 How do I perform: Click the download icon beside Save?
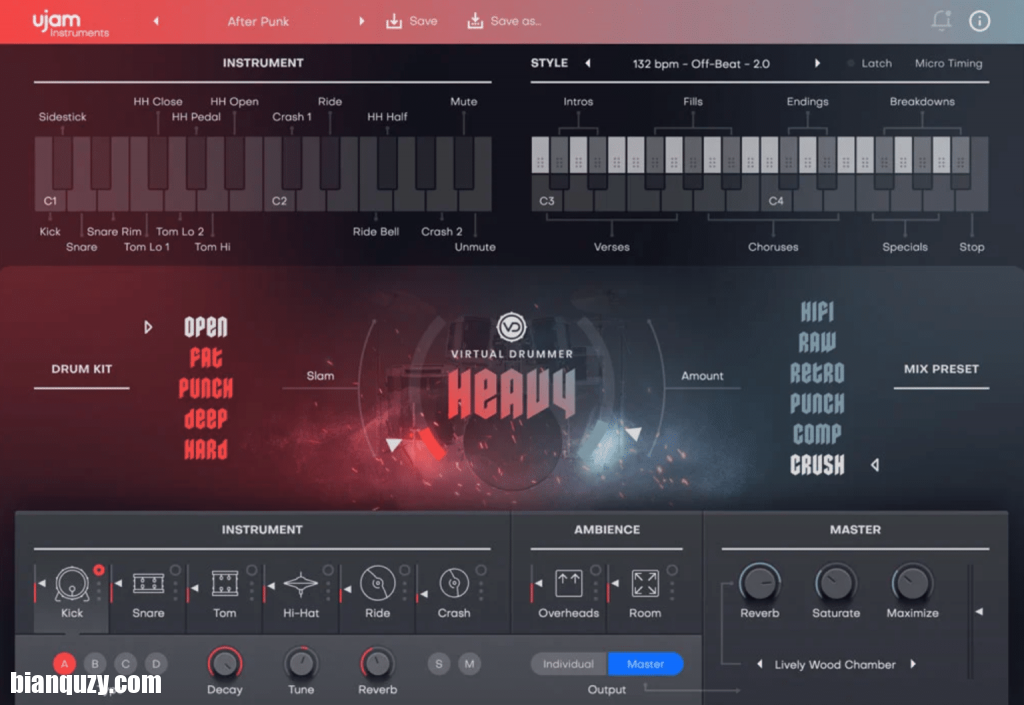(394, 22)
